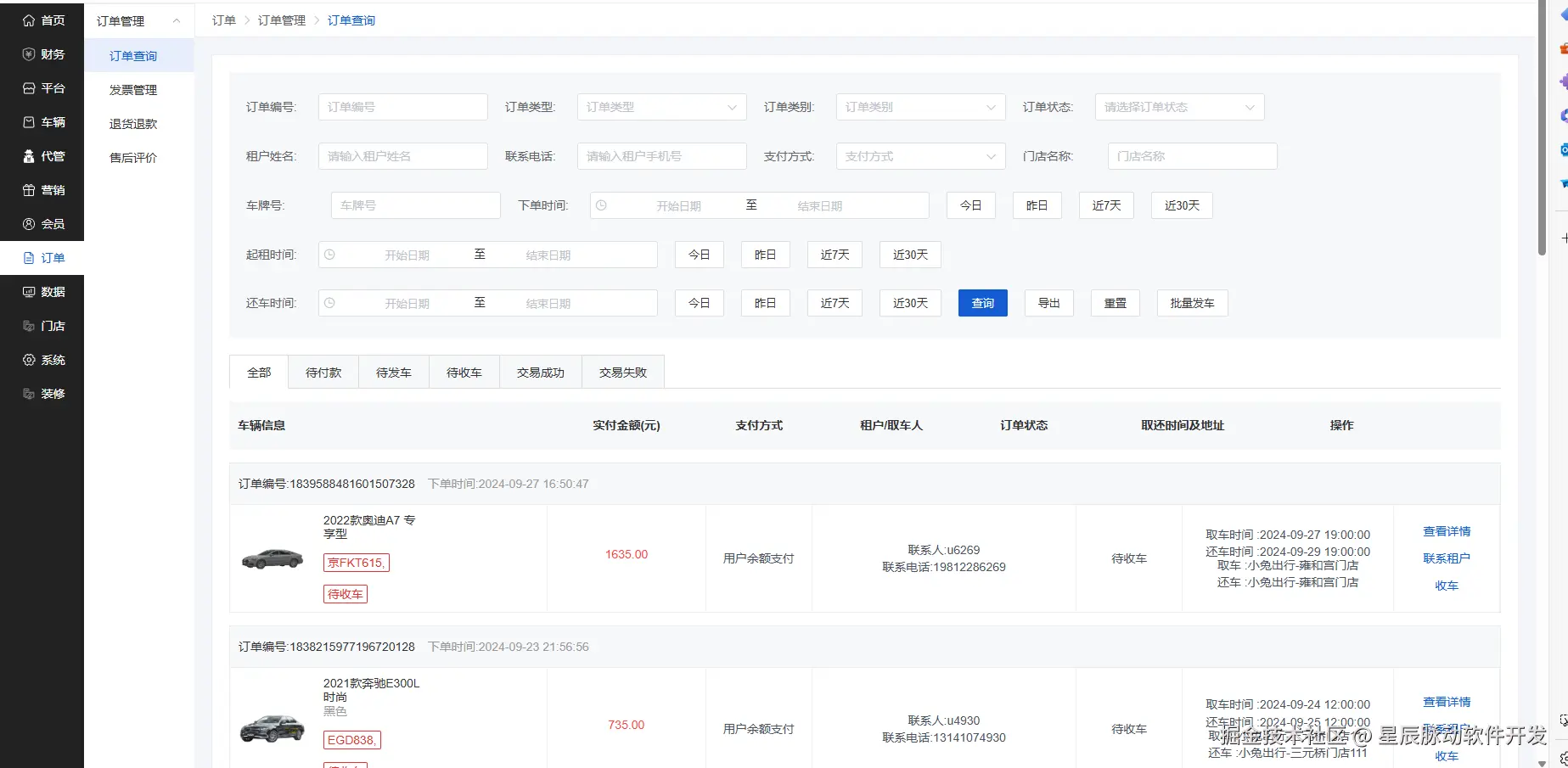Open the 首页 home icon in sidebar
Screen dimensions: 1568x768
(x=29, y=20)
